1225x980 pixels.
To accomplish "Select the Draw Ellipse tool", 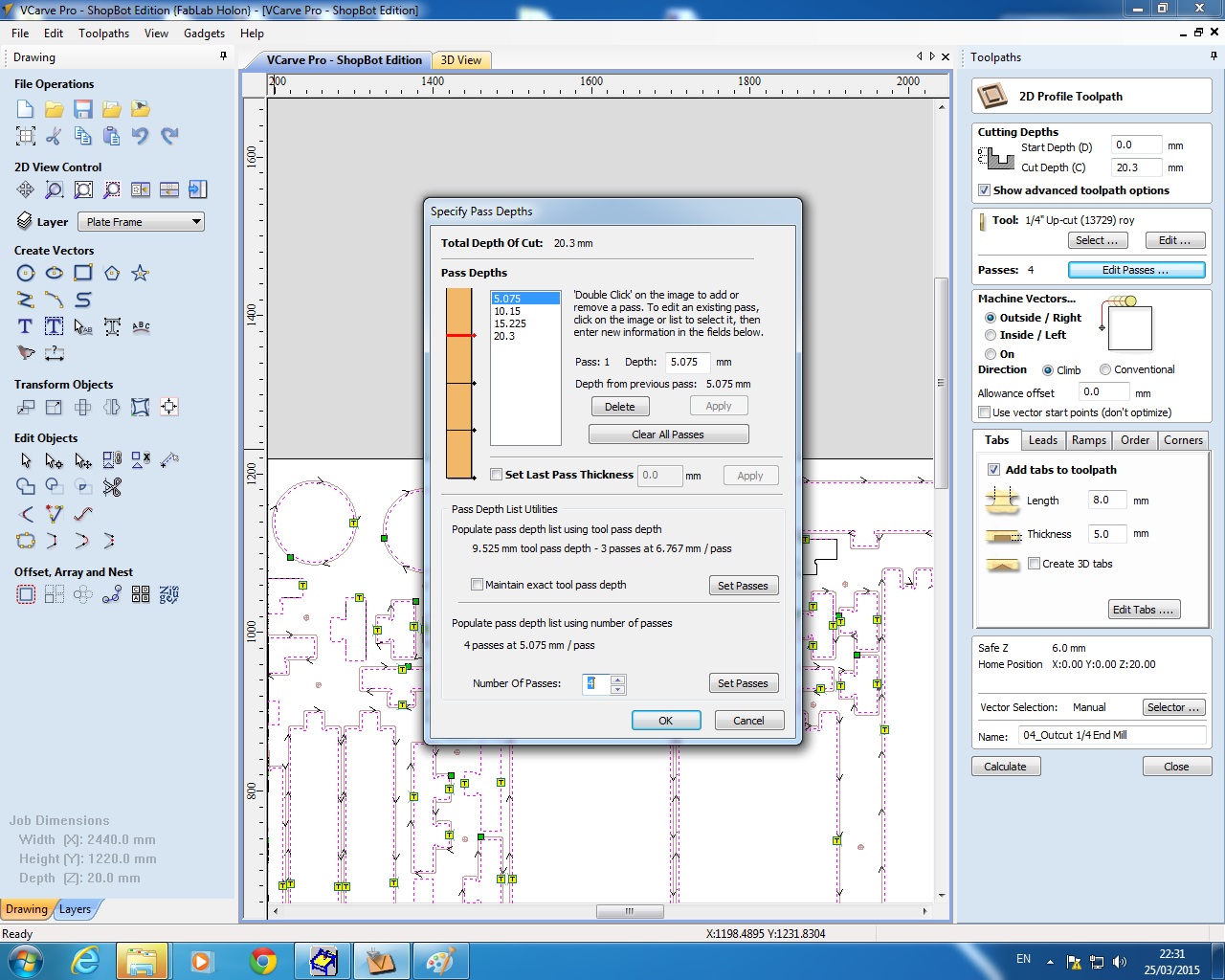I will click(x=55, y=274).
